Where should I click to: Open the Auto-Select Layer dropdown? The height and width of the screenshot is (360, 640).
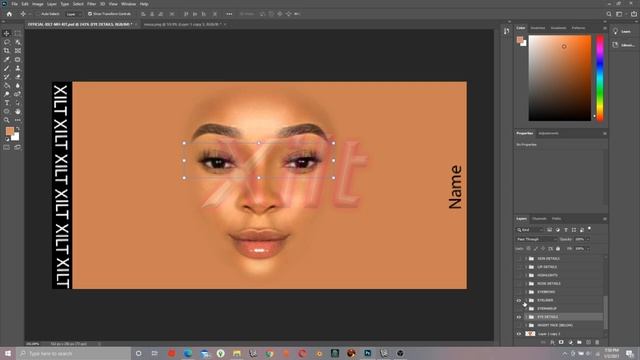[73, 14]
